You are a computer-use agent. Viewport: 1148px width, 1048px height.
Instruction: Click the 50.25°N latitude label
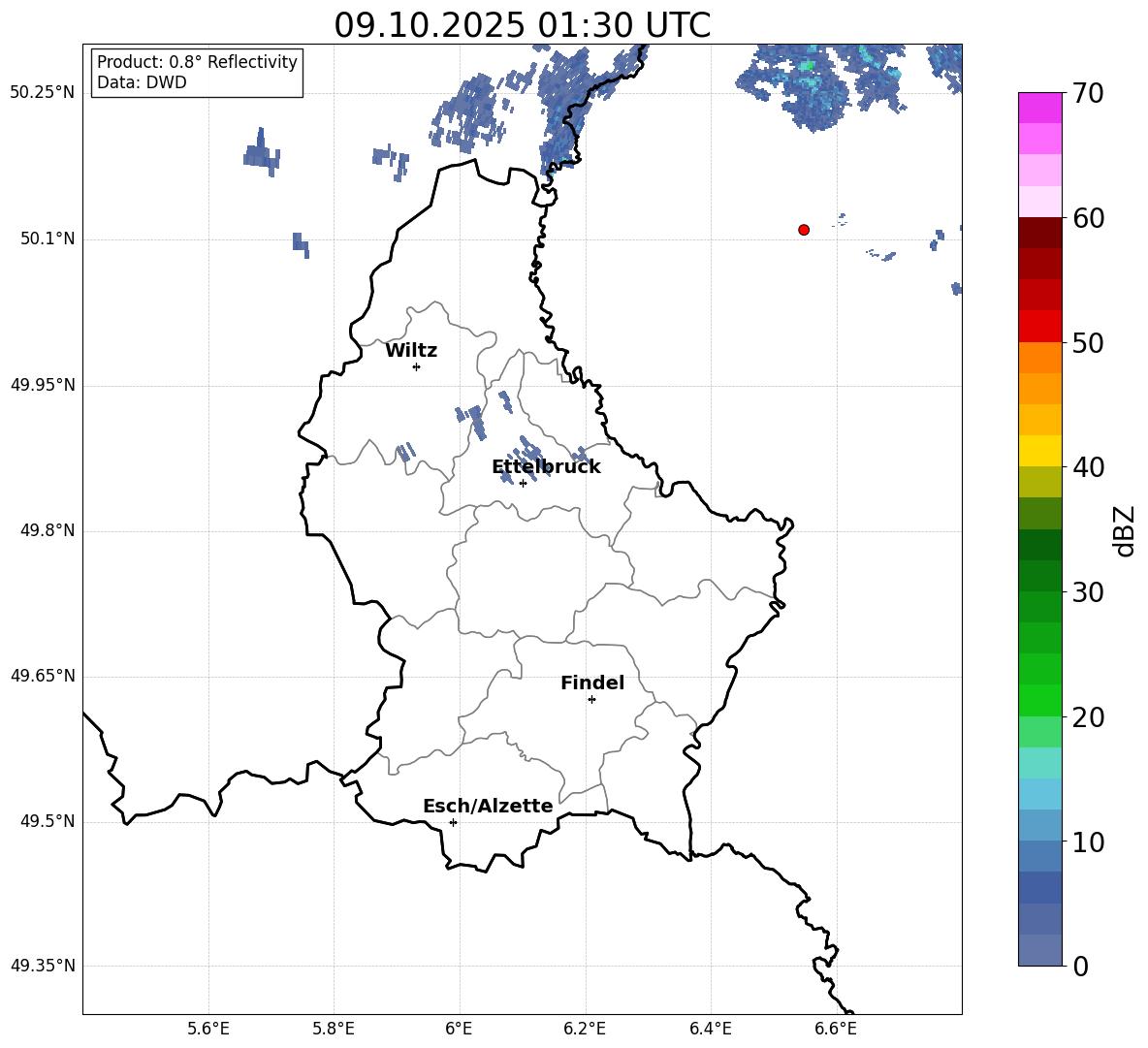(43, 93)
